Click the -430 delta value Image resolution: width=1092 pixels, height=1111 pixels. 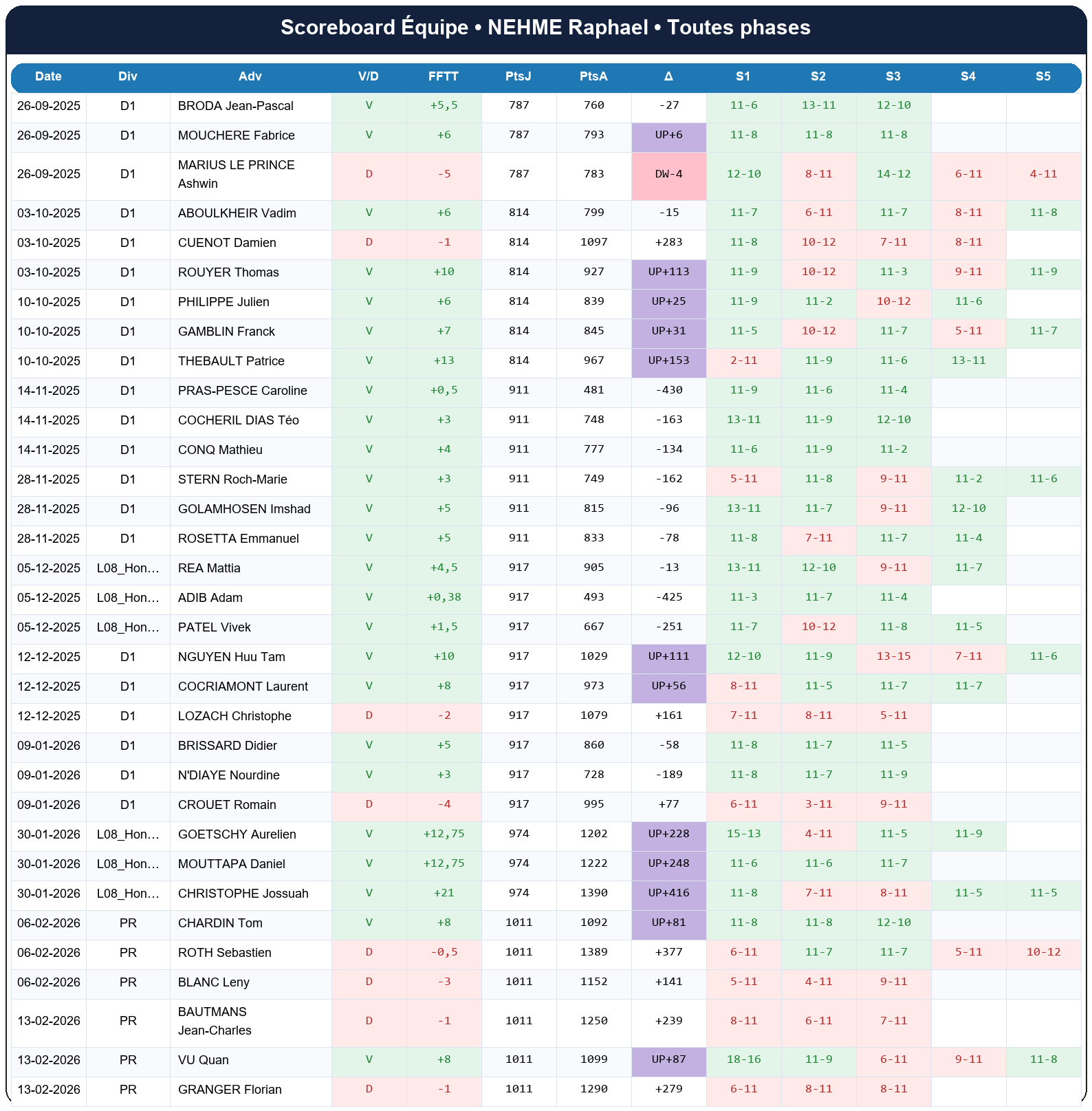(x=668, y=390)
